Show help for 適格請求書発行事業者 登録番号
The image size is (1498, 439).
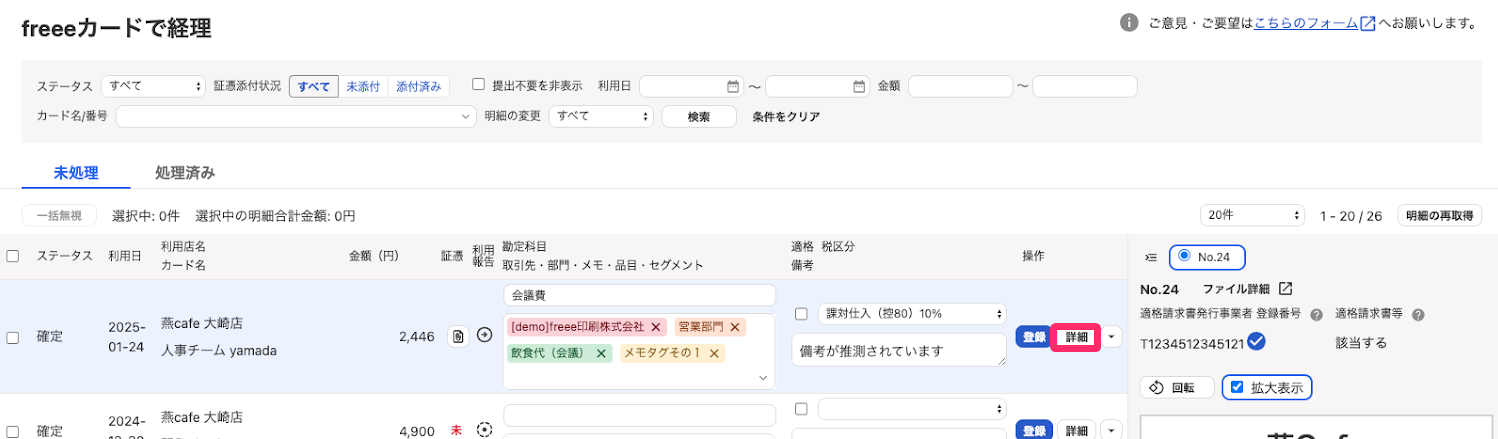pyautogui.click(x=1317, y=315)
